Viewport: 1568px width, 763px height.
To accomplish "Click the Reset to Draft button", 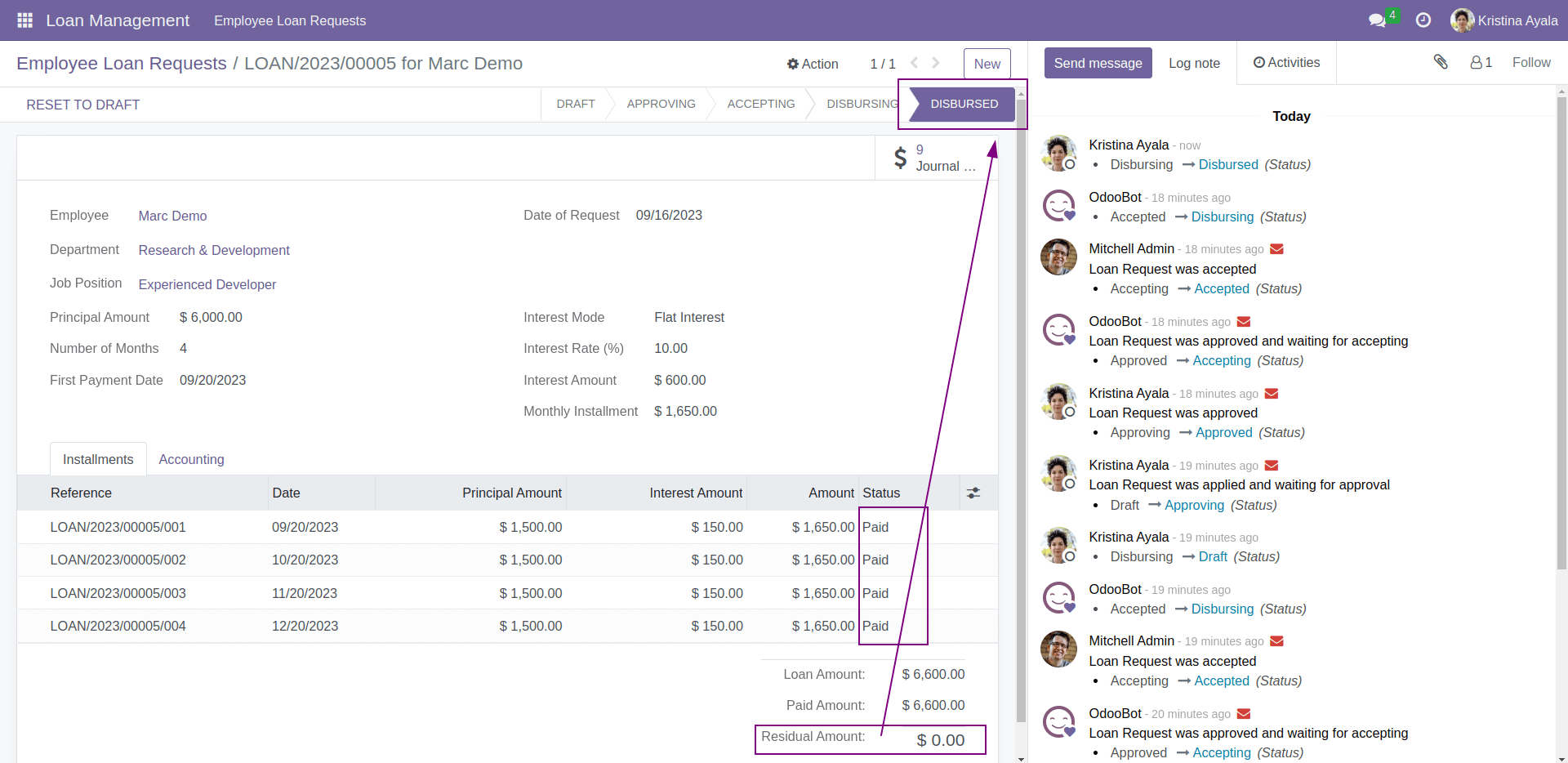I will point(83,105).
